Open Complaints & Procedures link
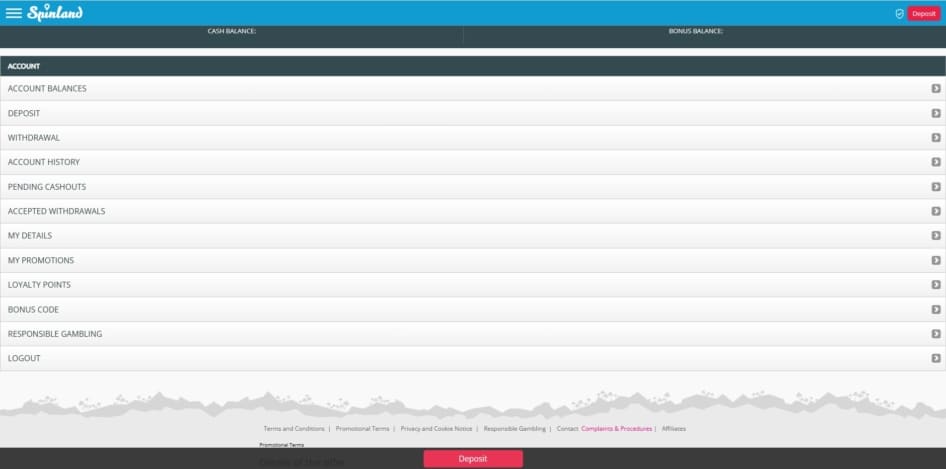The height and width of the screenshot is (469, 946). [x=616, y=428]
